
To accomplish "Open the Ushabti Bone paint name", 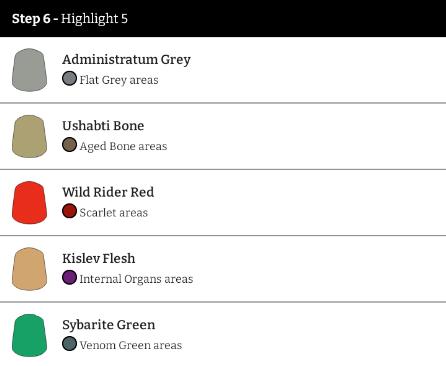I will (x=103, y=126).
